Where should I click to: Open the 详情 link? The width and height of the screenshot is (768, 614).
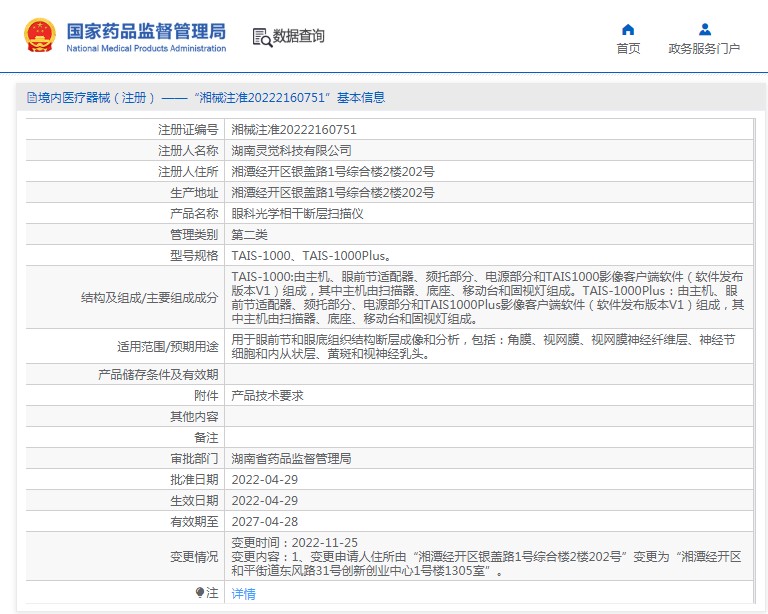(x=243, y=594)
